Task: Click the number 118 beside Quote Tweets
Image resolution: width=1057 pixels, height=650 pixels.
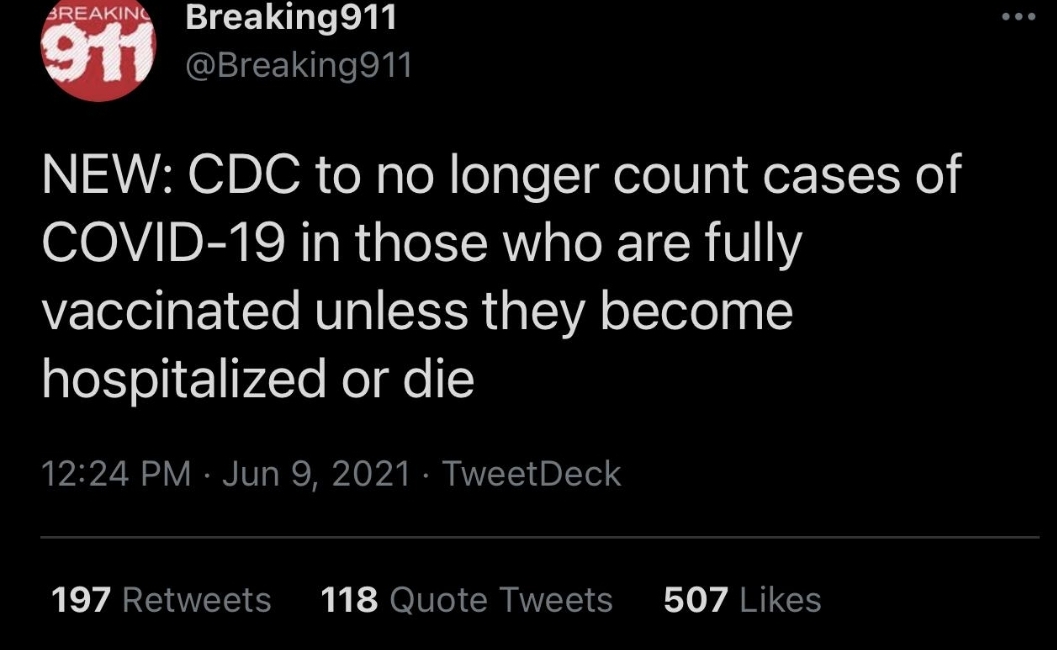Action: pyautogui.click(x=349, y=599)
